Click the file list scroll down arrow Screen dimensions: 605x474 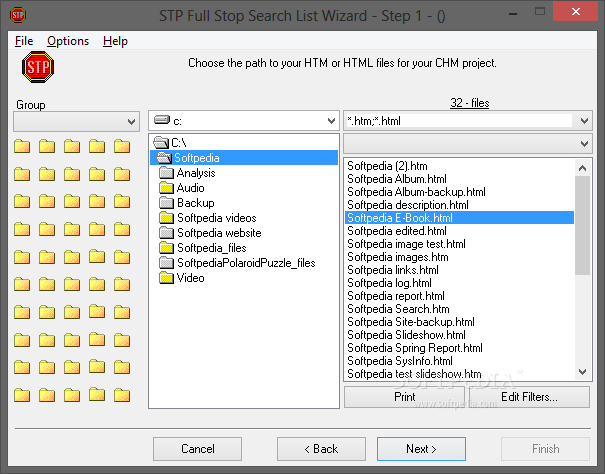583,372
